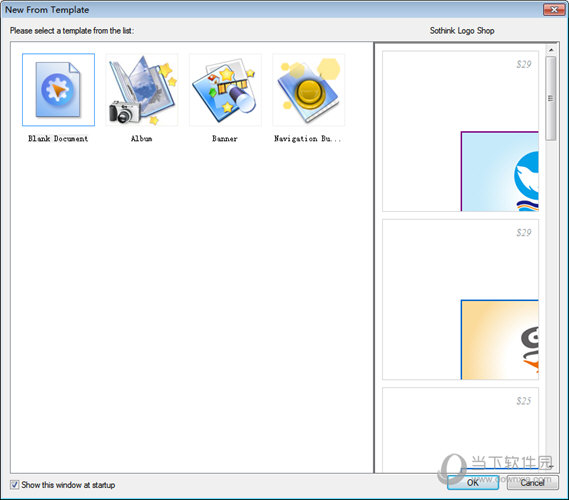Open the orange gradient logo thumbnail
The image size is (569, 500).
coord(499,340)
